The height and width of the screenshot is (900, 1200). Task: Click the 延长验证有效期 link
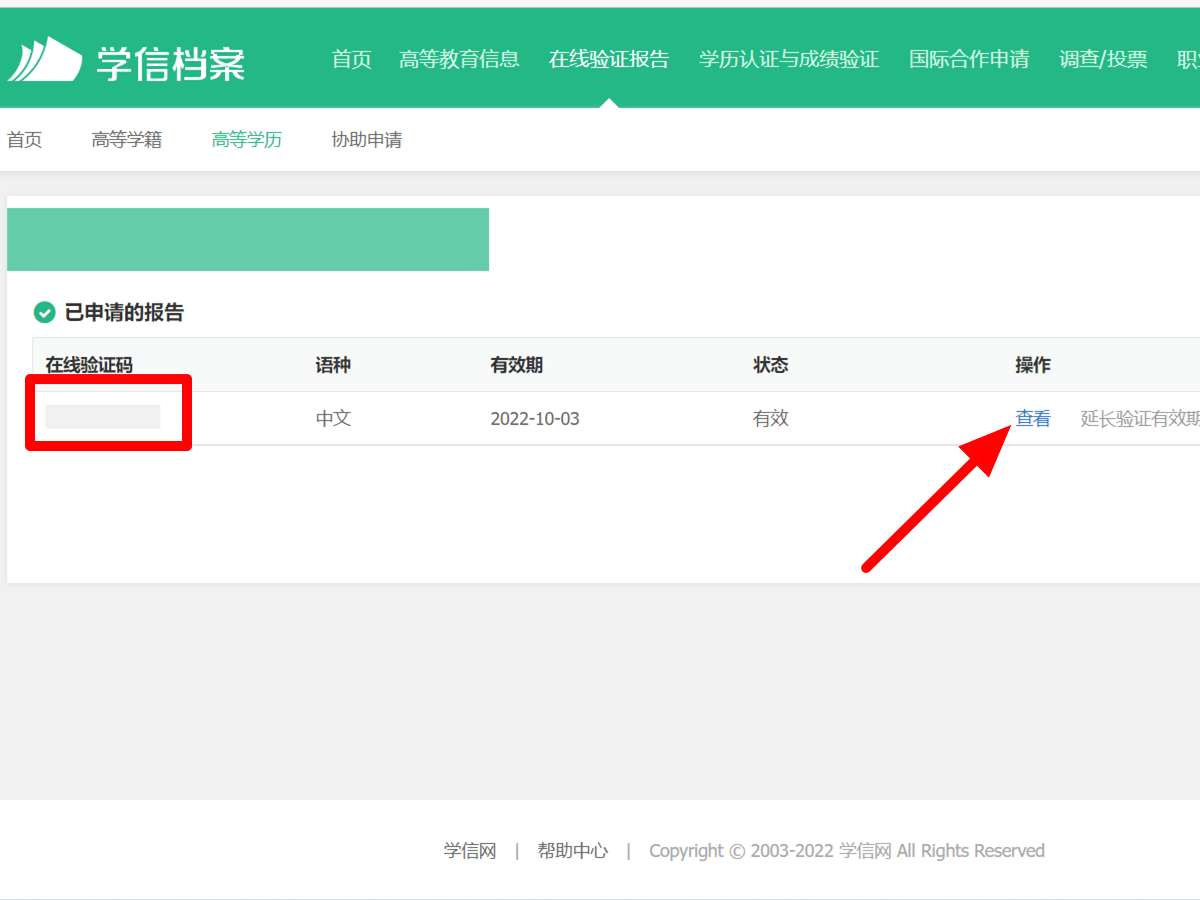tap(1140, 418)
